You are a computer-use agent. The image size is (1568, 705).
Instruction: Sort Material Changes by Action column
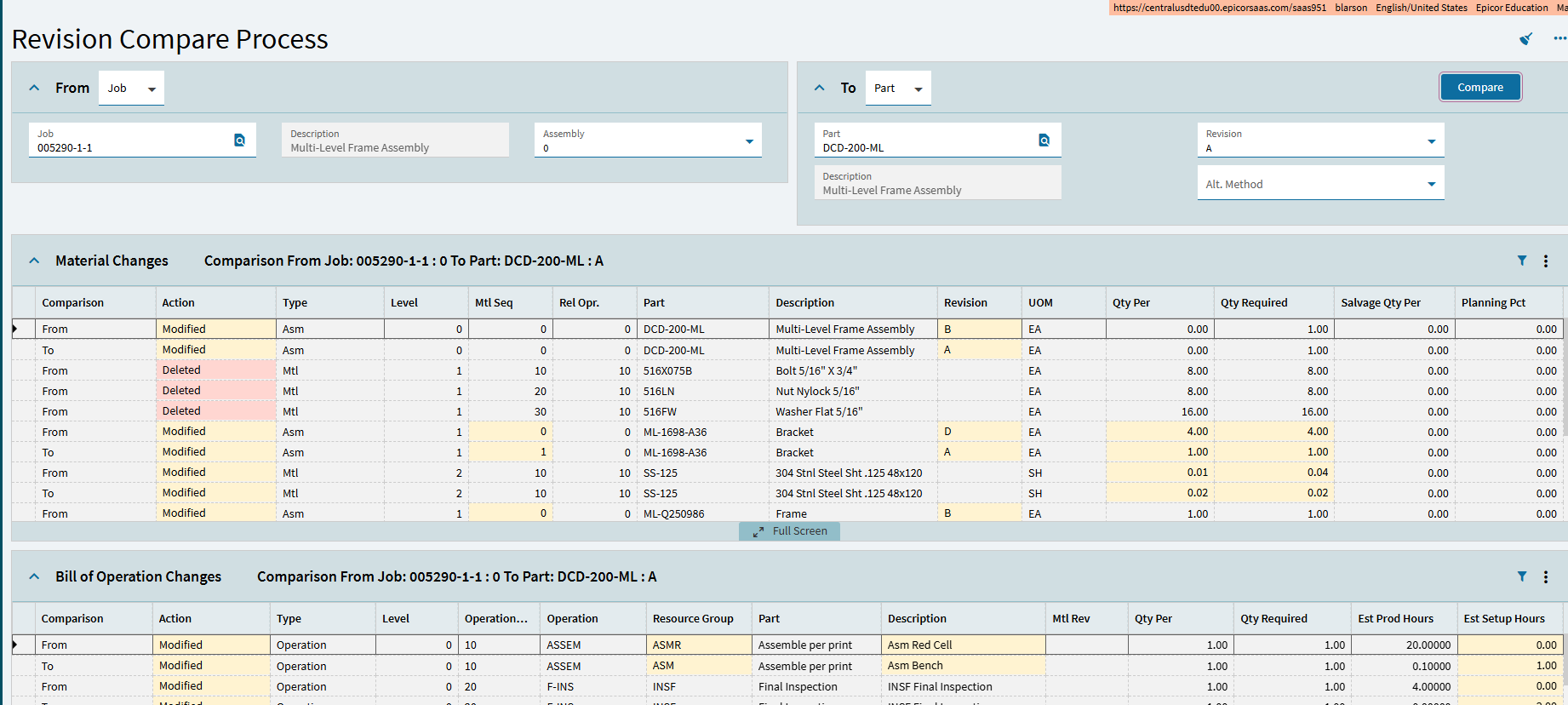[216, 302]
